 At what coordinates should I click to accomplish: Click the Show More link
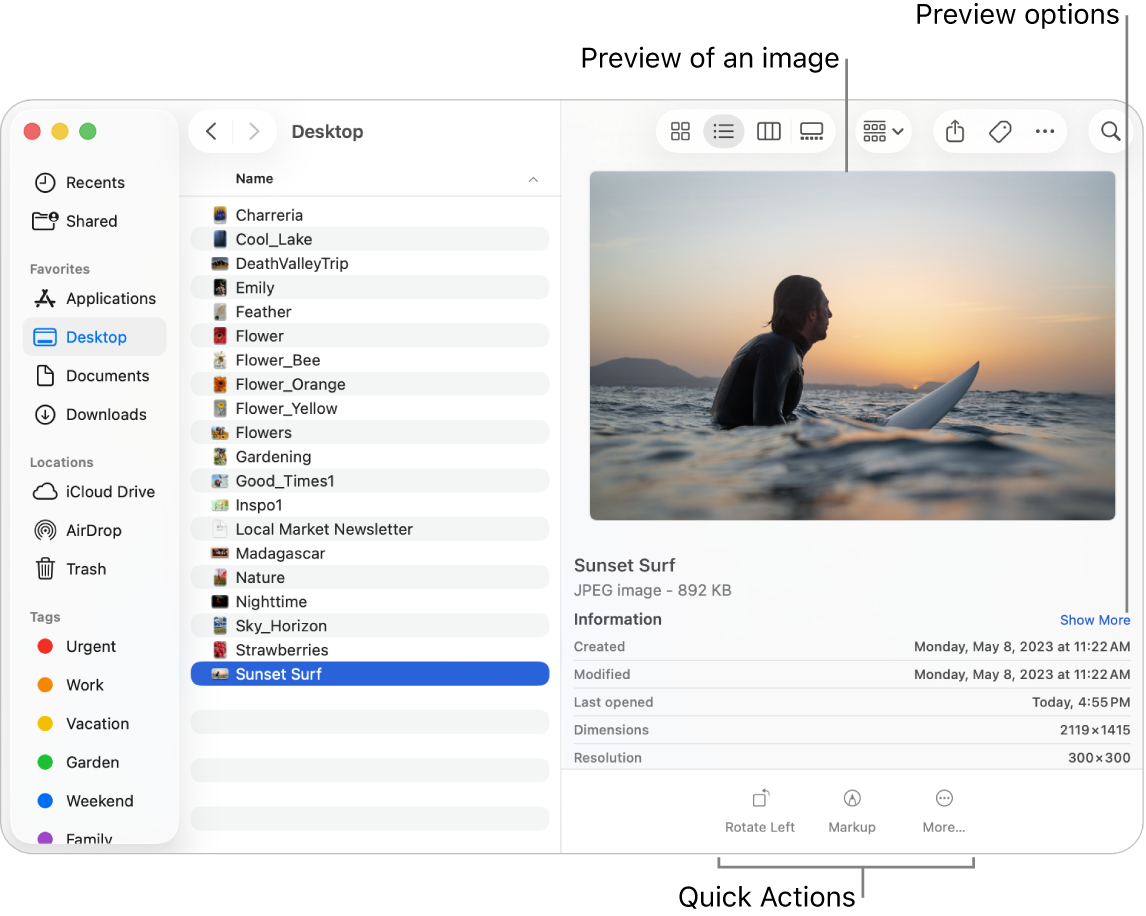[1094, 620]
